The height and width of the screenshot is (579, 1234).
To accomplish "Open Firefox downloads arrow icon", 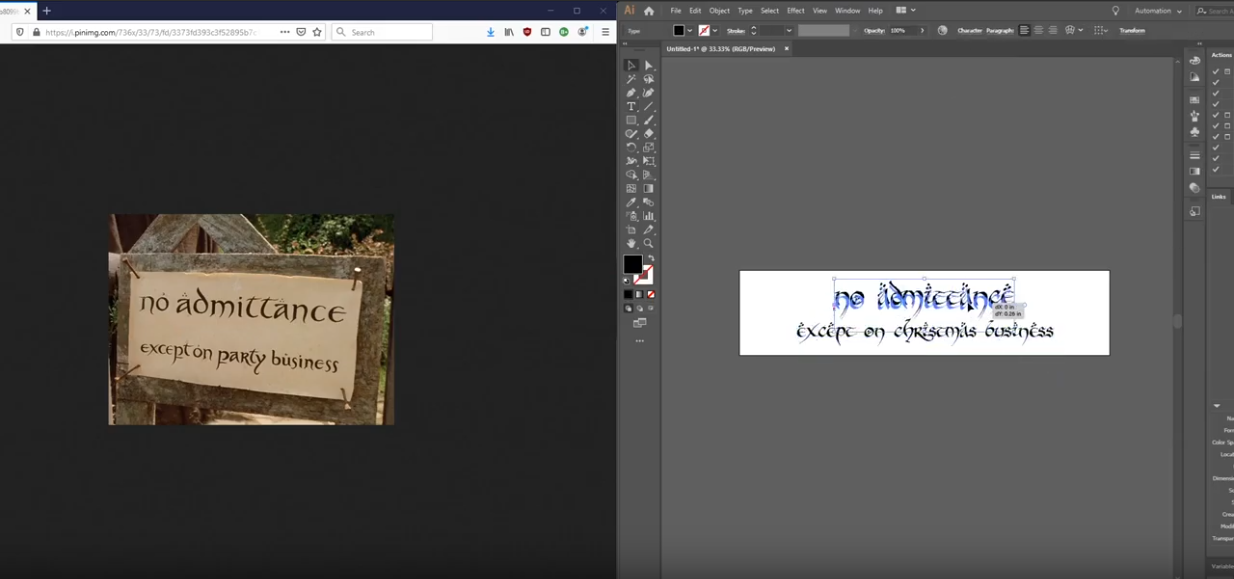I will pos(490,32).
